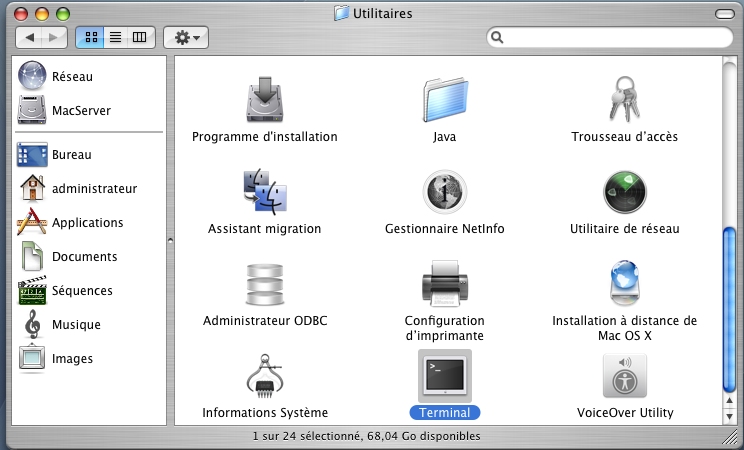
Task: Click the Utilitaire de réseau name label
Action: [624, 229]
